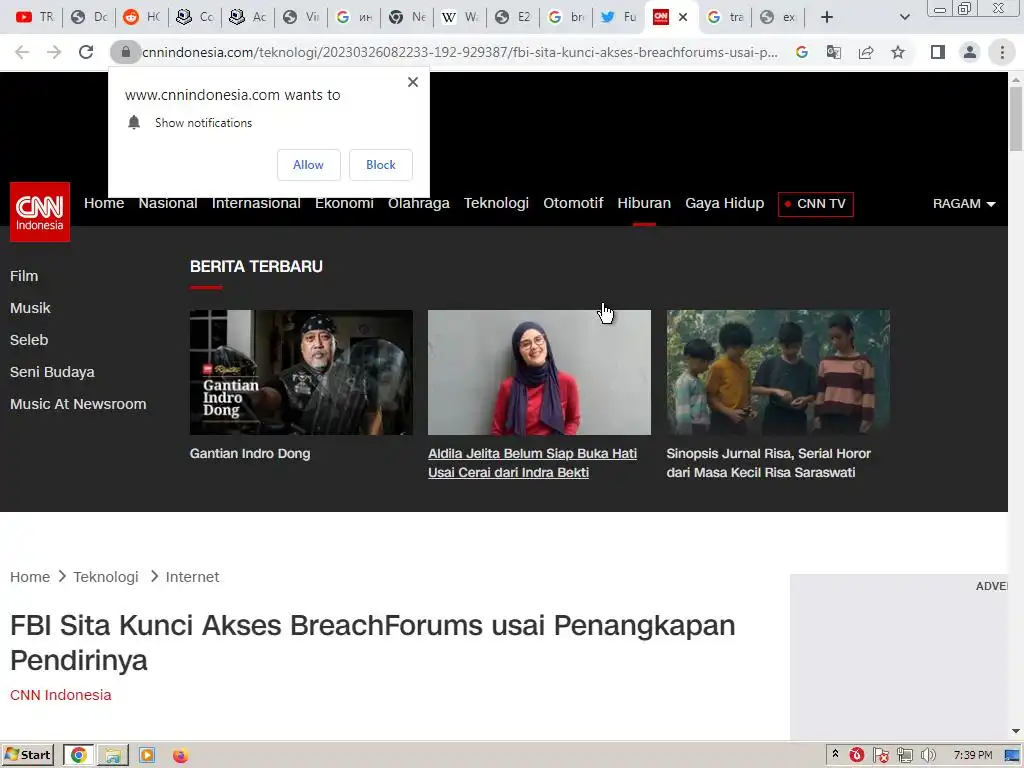
Task: Click the Teknologi breadcrumb
Action: (x=106, y=577)
